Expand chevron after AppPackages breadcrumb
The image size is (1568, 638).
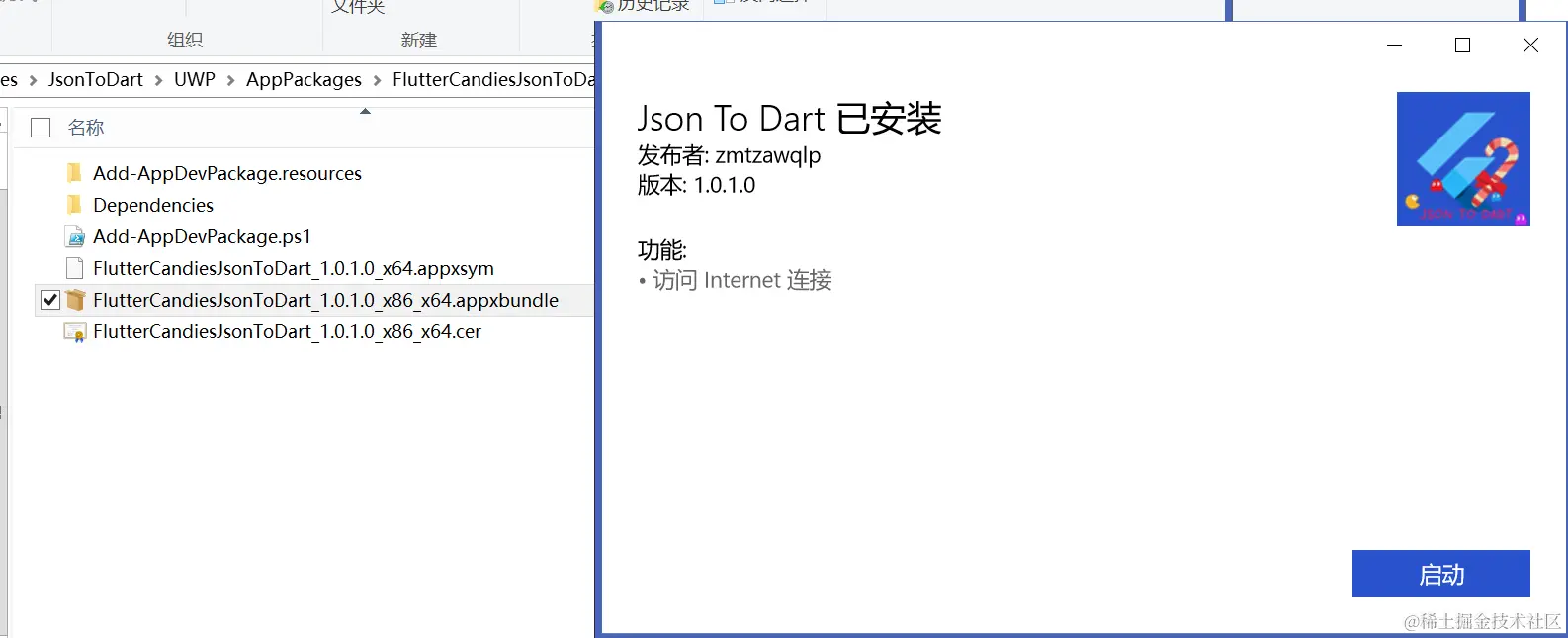pyautogui.click(x=377, y=80)
